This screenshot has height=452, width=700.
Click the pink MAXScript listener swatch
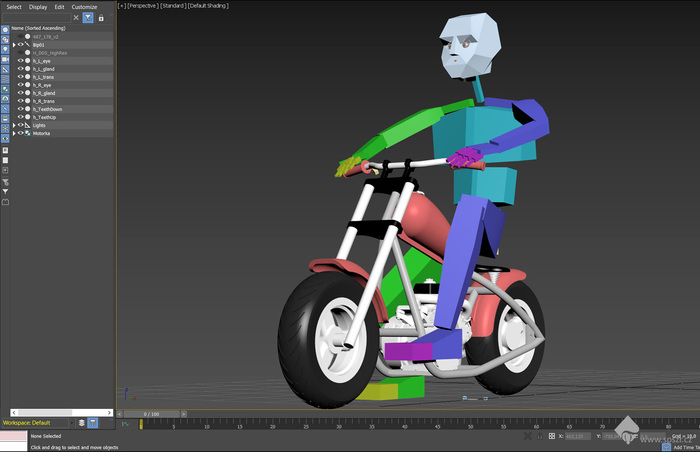pyautogui.click(x=13, y=436)
